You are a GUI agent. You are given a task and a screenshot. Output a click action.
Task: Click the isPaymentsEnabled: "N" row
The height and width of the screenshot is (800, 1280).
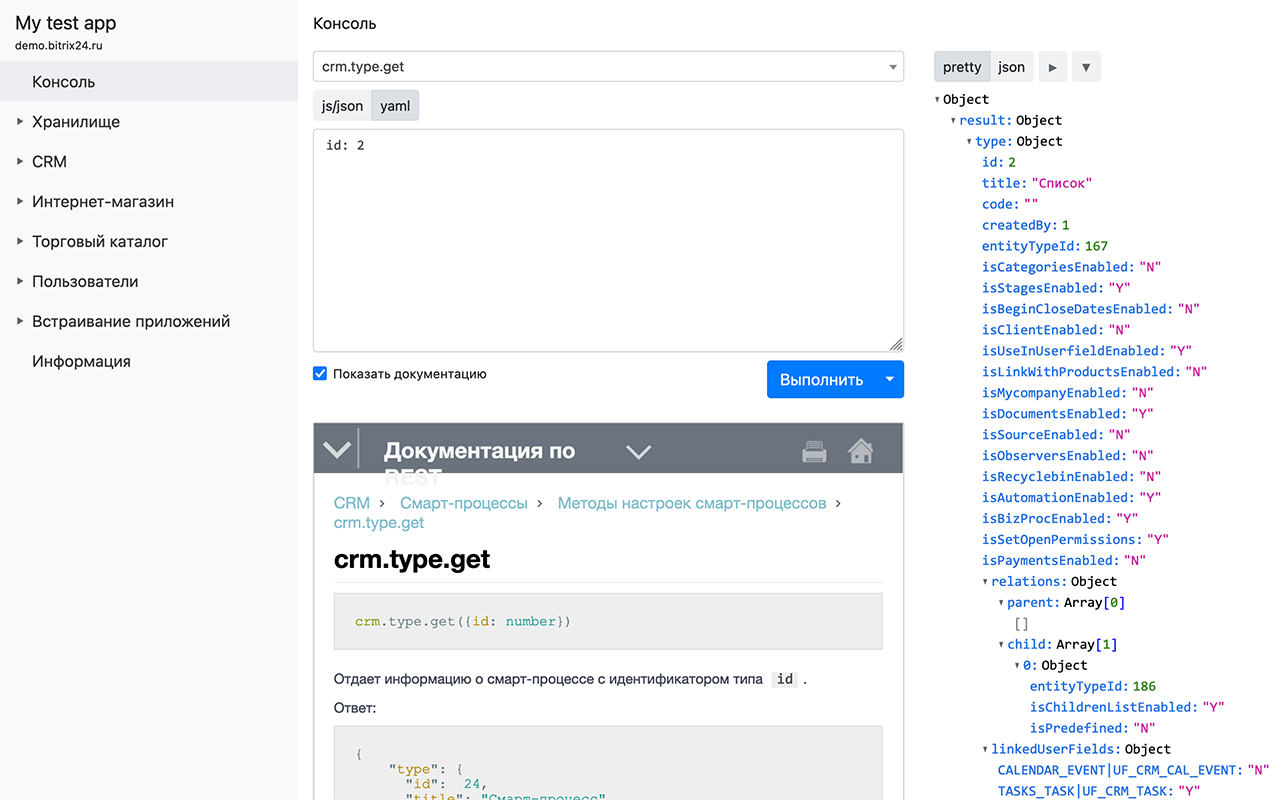(x=1064, y=560)
